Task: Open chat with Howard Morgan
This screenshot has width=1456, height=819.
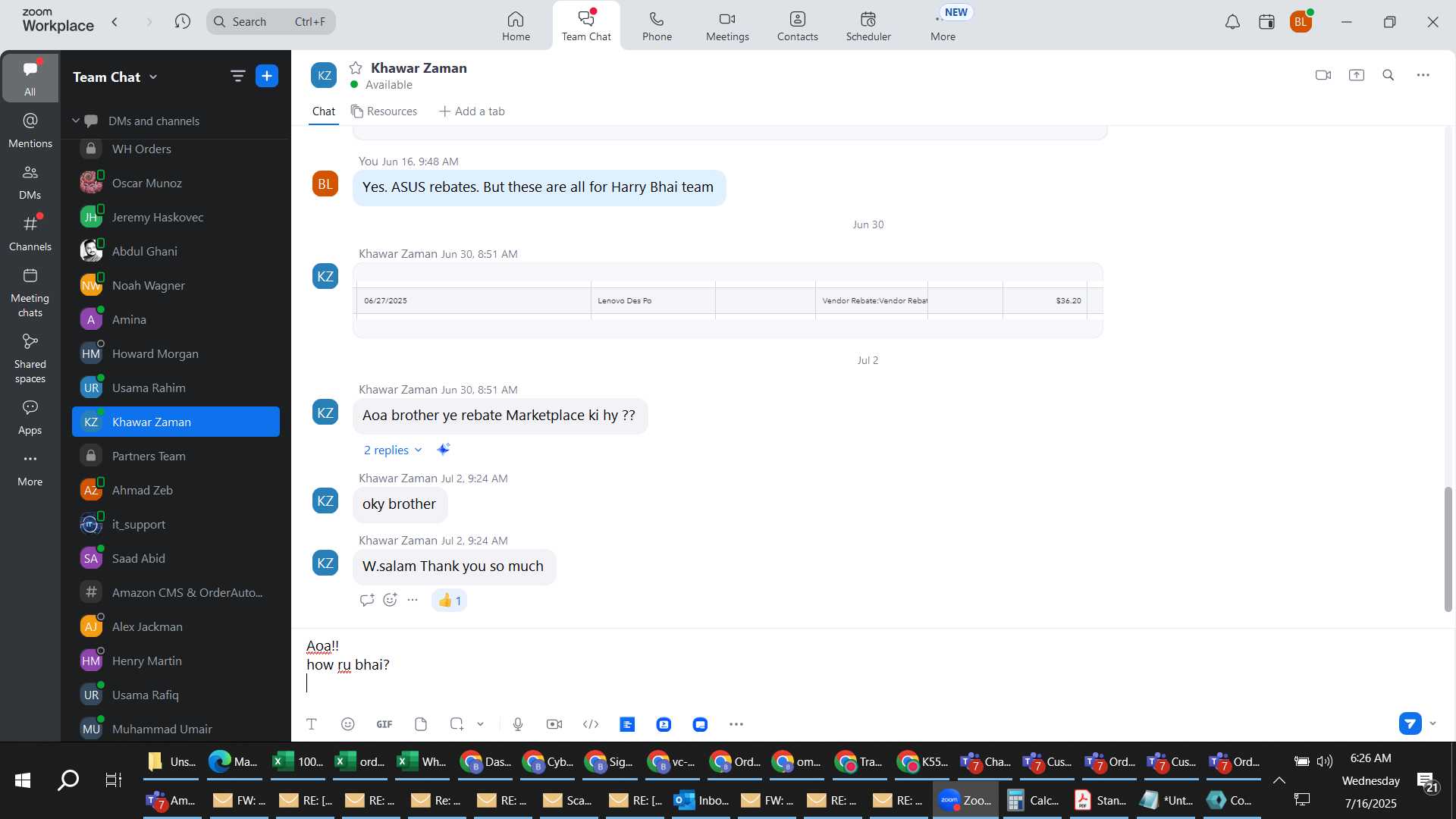Action: tap(176, 353)
